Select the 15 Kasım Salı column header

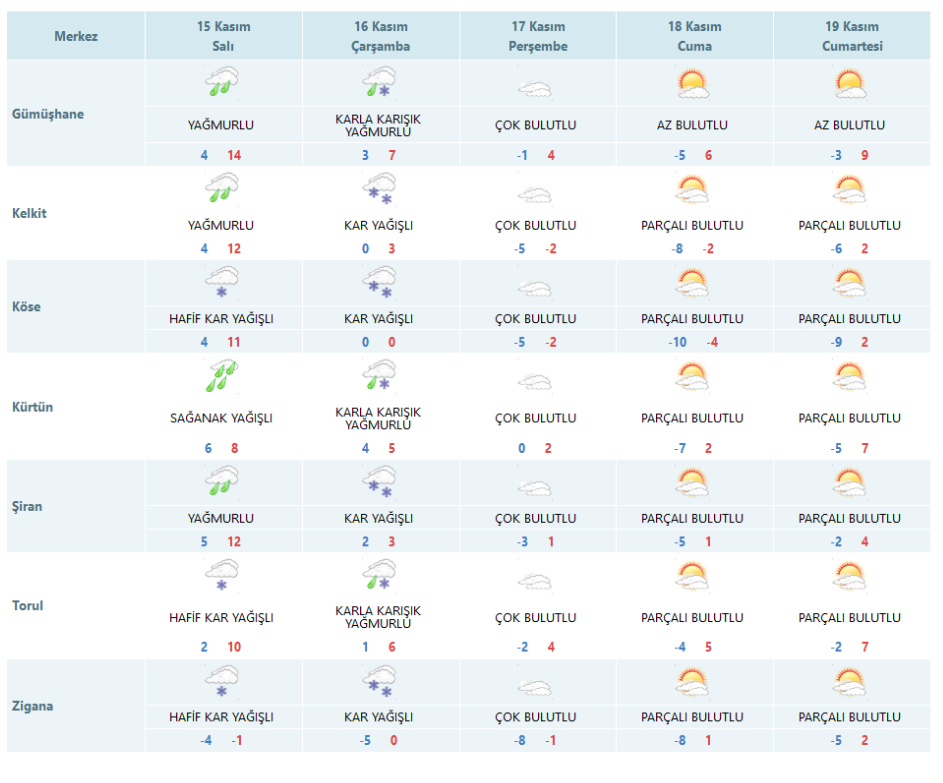223,37
